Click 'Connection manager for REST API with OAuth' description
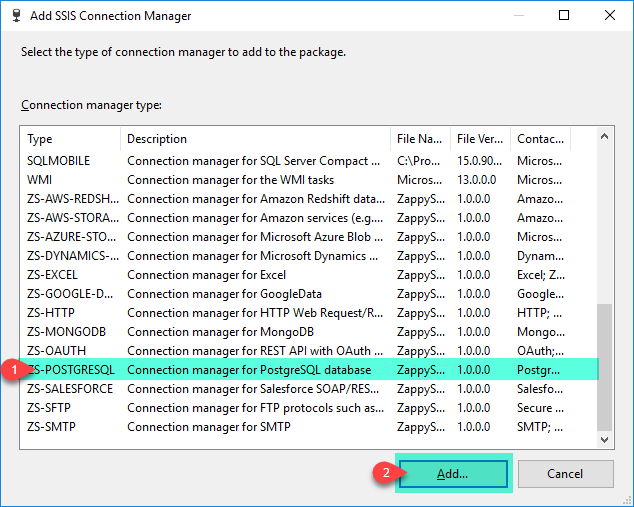 point(255,351)
